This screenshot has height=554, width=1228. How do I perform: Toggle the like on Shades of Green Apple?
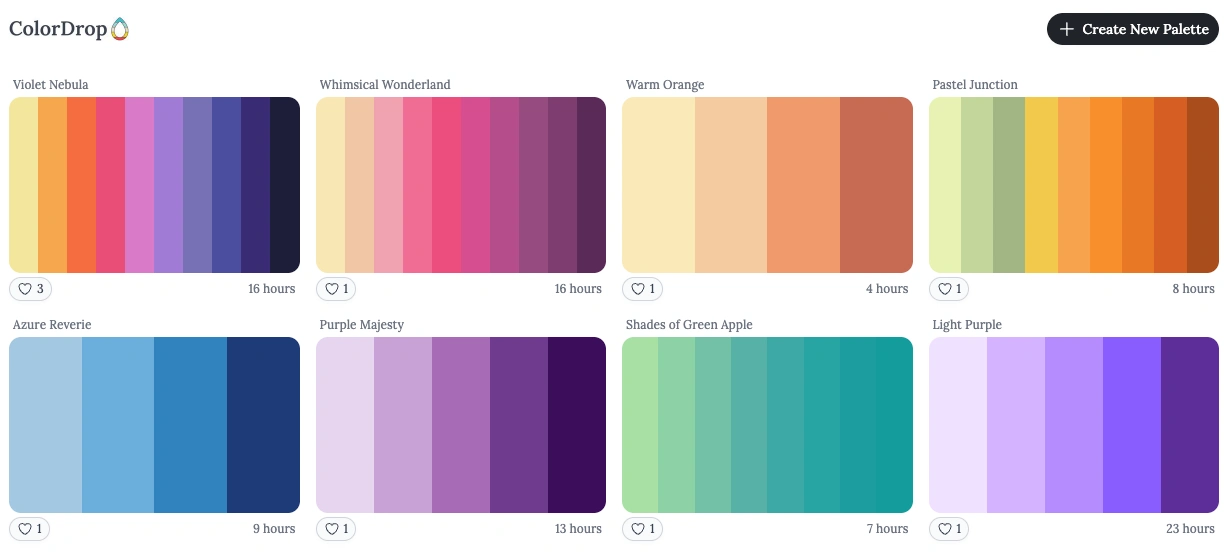pos(642,529)
